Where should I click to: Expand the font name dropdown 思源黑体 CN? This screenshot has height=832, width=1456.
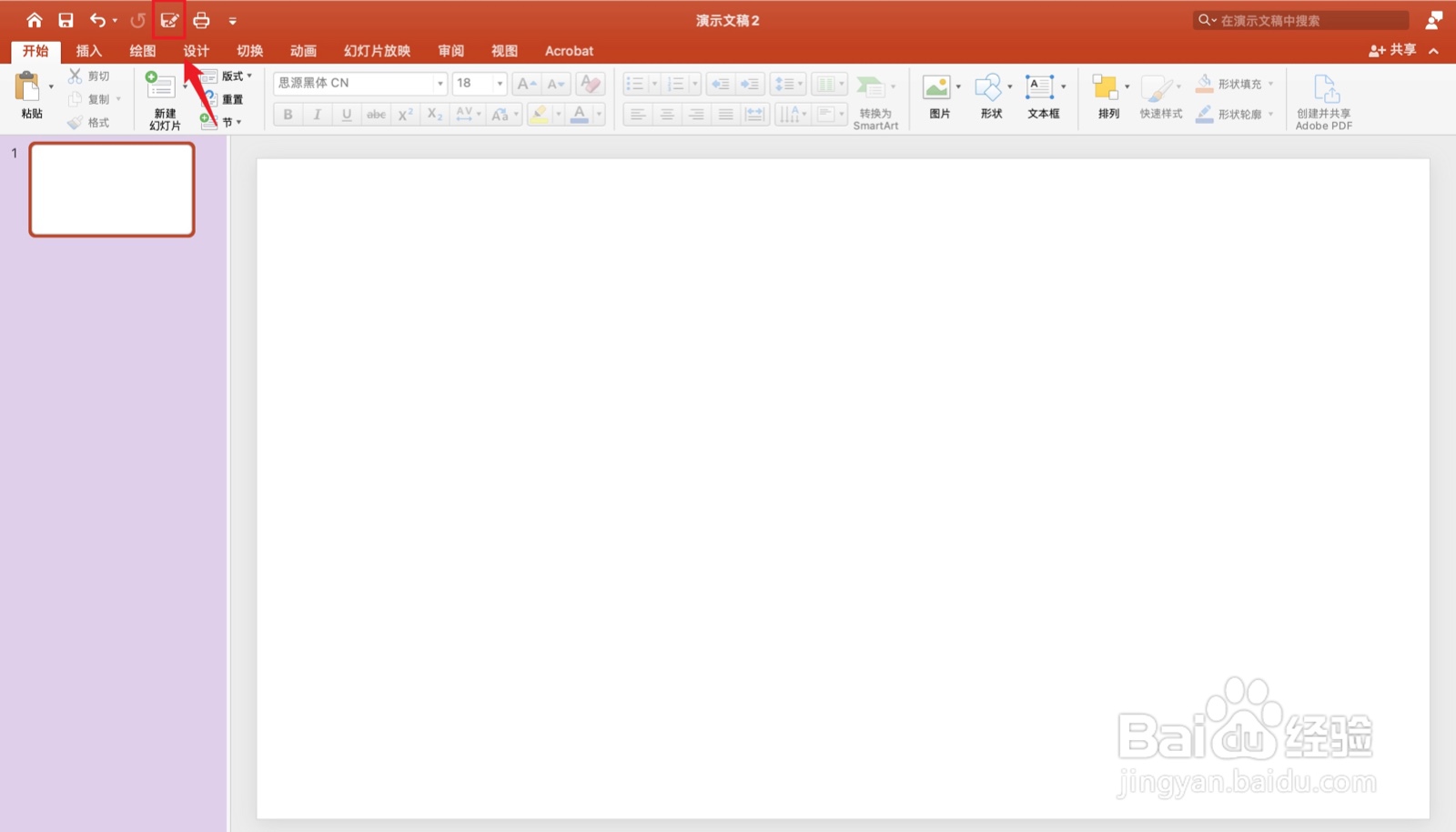440,84
